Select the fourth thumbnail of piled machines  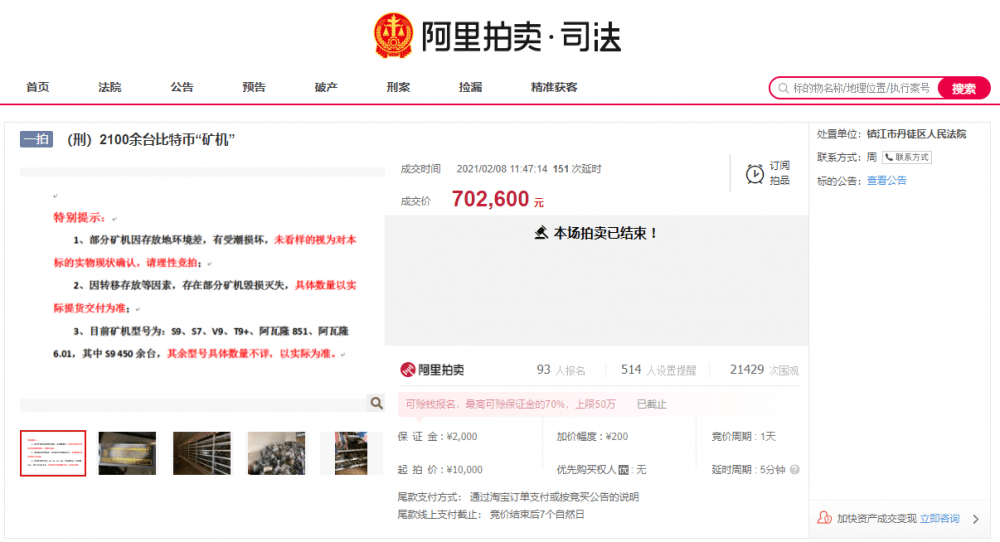[x=276, y=453]
